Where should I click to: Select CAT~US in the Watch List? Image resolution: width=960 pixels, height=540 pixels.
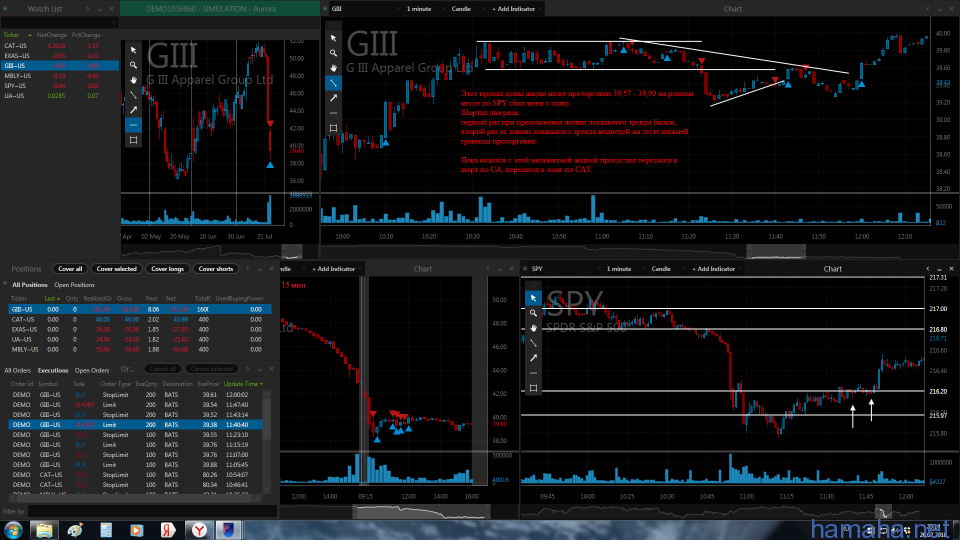pos(59,45)
